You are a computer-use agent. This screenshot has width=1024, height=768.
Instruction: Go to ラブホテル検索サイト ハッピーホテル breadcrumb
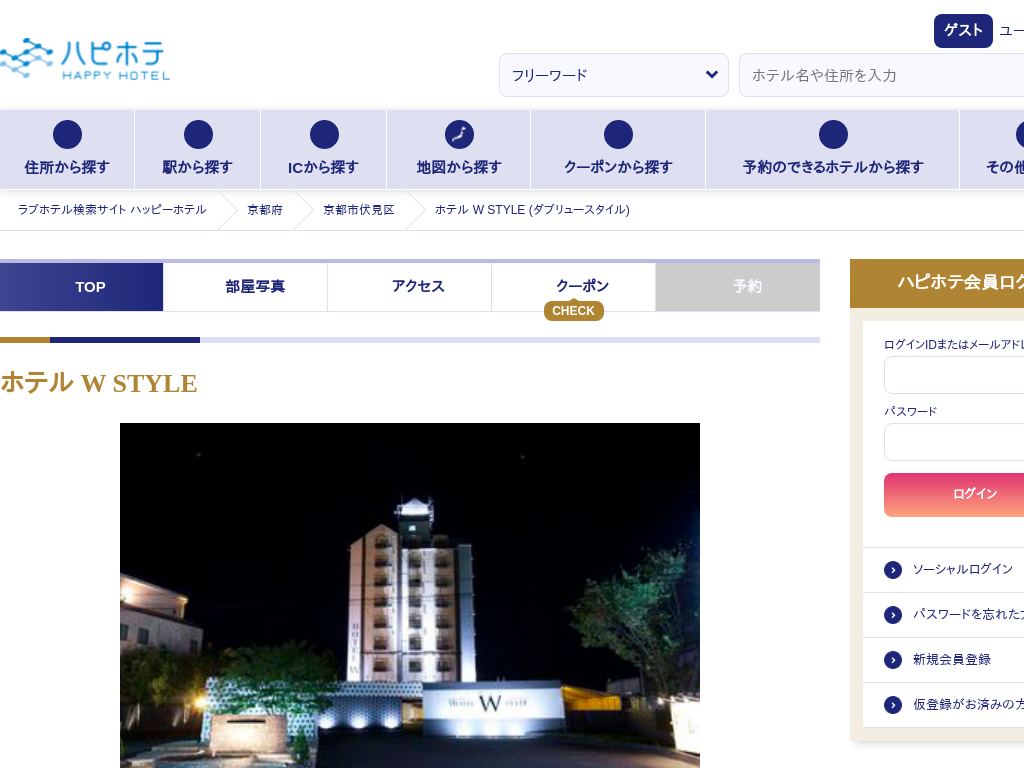[x=112, y=210]
